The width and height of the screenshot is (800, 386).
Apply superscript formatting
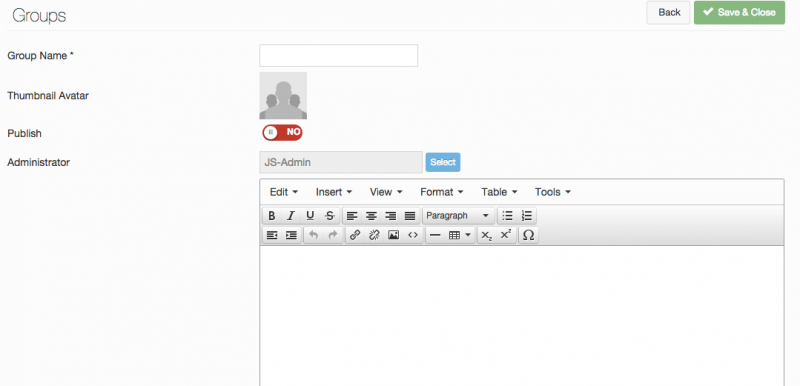pyautogui.click(x=506, y=235)
